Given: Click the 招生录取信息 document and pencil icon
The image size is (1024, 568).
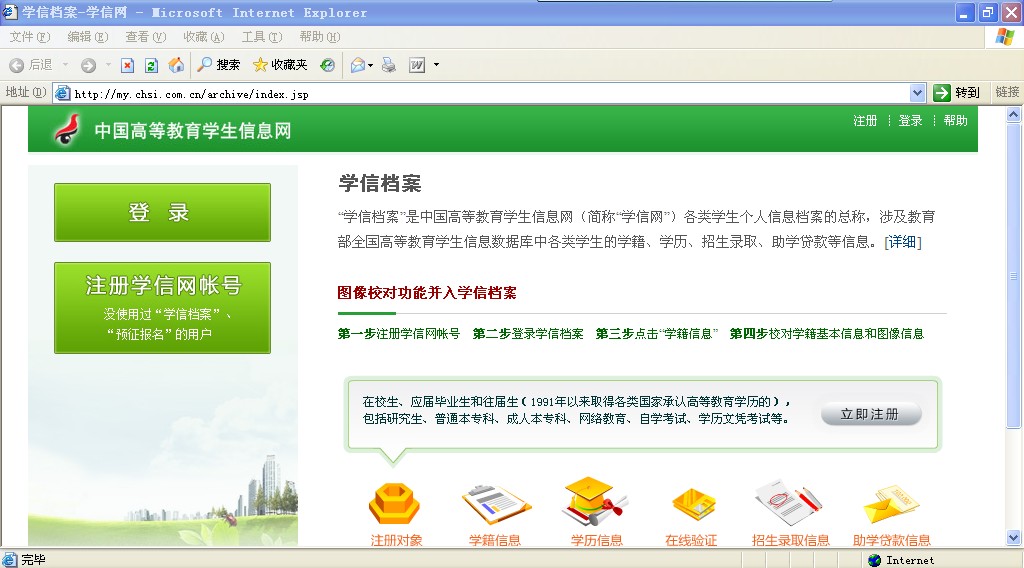Looking at the screenshot, I should pos(788,501).
